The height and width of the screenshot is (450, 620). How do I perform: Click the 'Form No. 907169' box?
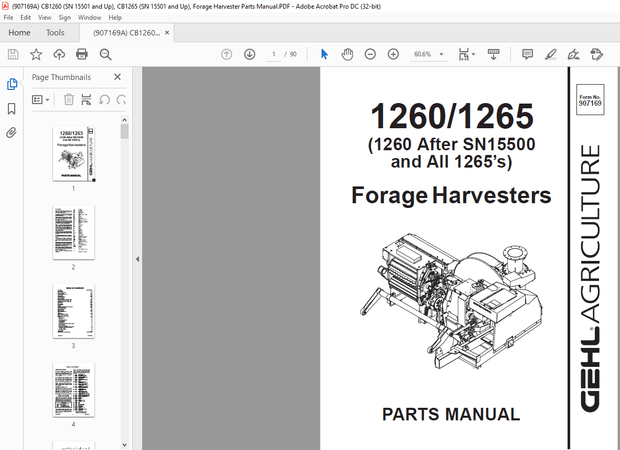click(x=590, y=100)
